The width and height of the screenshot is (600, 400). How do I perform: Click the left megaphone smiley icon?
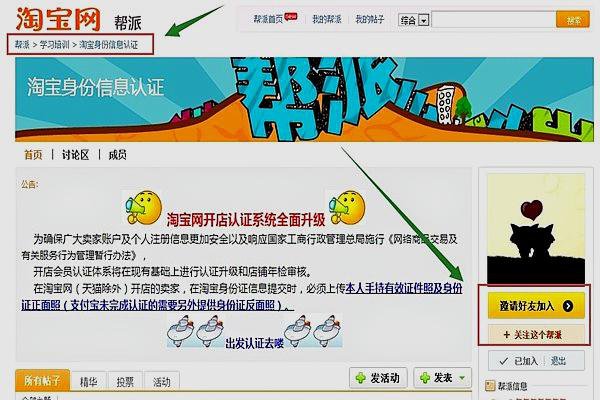pyautogui.click(x=139, y=207)
